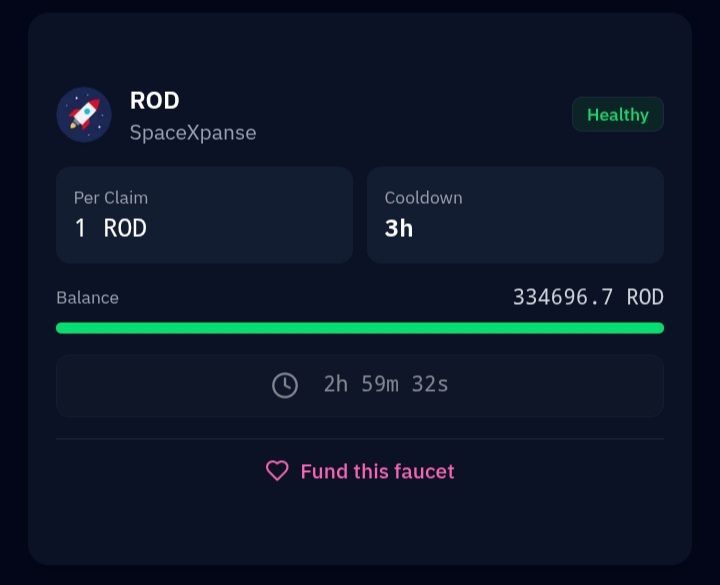This screenshot has width=720, height=585.
Task: Click the SpaceXpanse subtitle text
Action: (193, 133)
